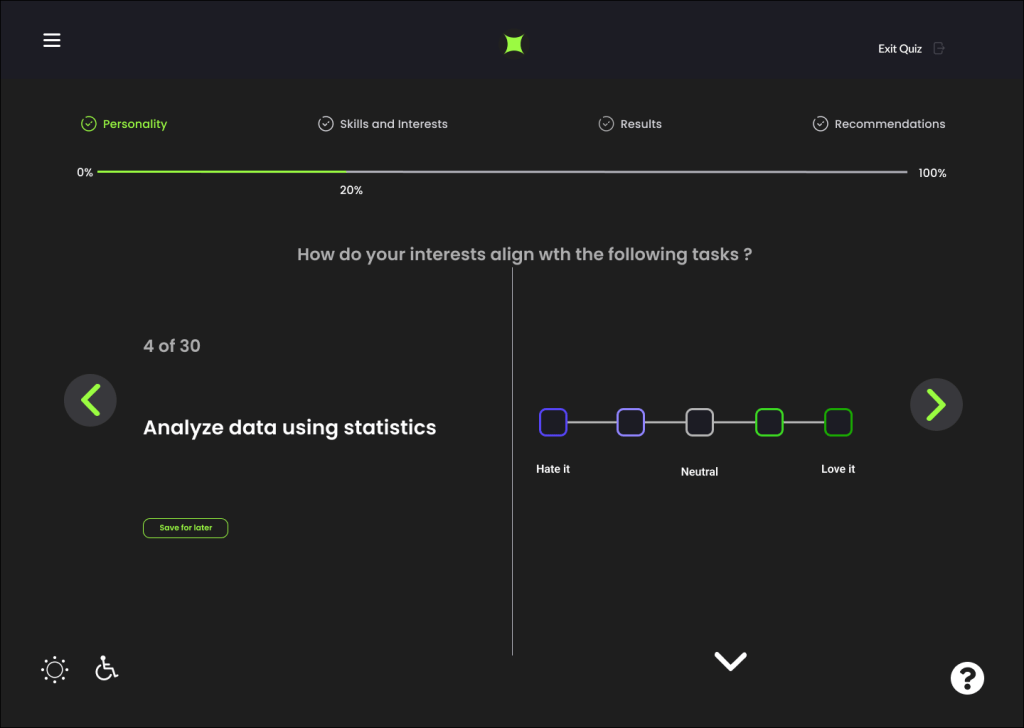The height and width of the screenshot is (728, 1024).
Task: Open the hamburger menu
Action: (52, 40)
